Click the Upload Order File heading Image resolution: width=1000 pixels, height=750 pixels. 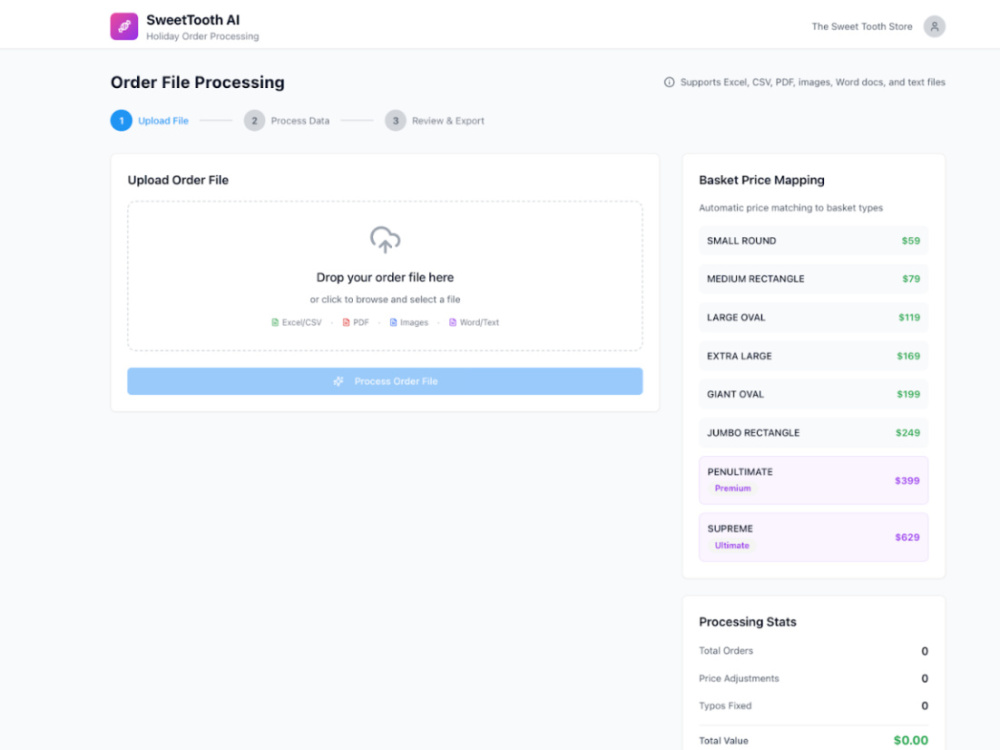click(x=178, y=180)
